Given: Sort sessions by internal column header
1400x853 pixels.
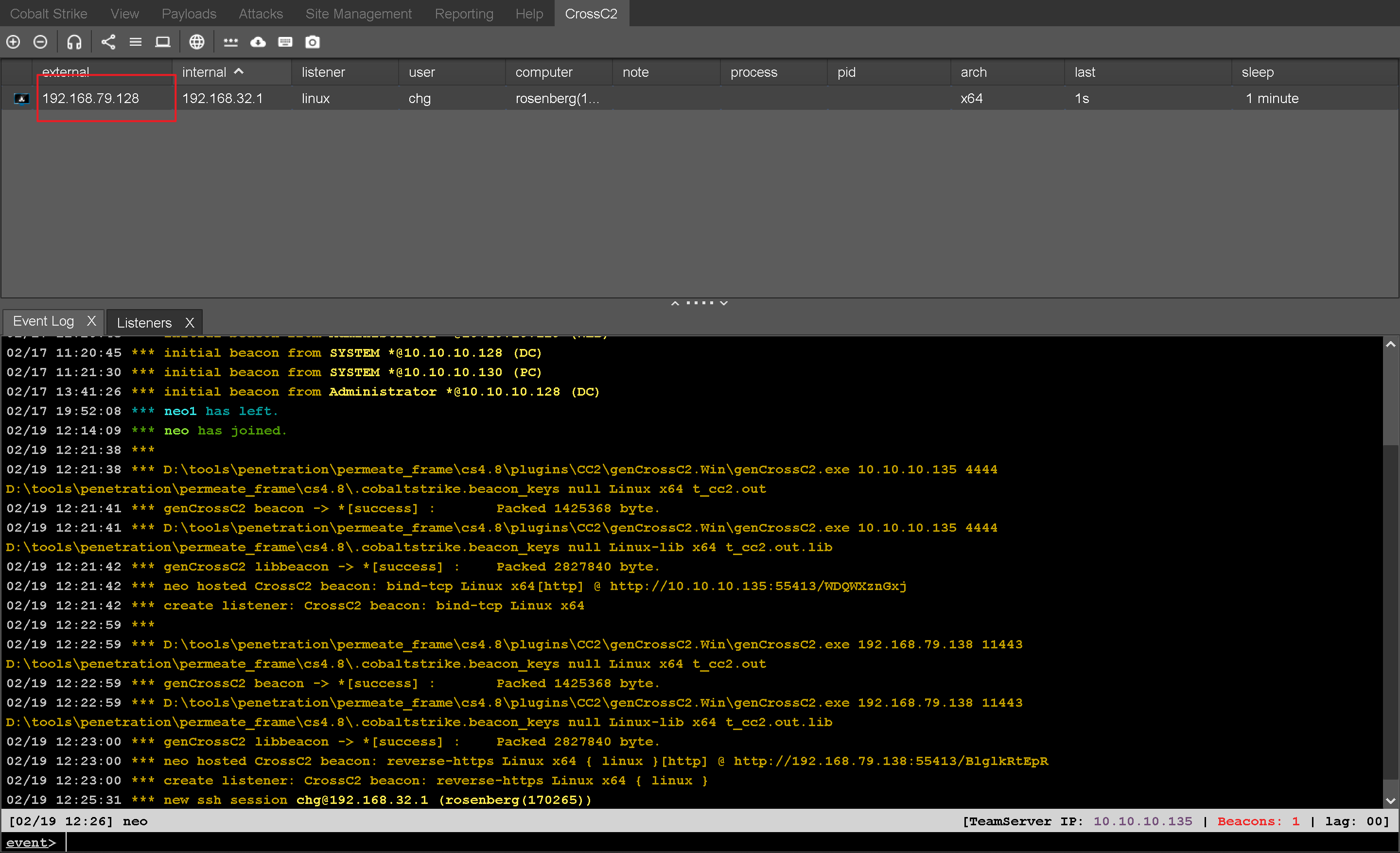Looking at the screenshot, I should (x=205, y=72).
